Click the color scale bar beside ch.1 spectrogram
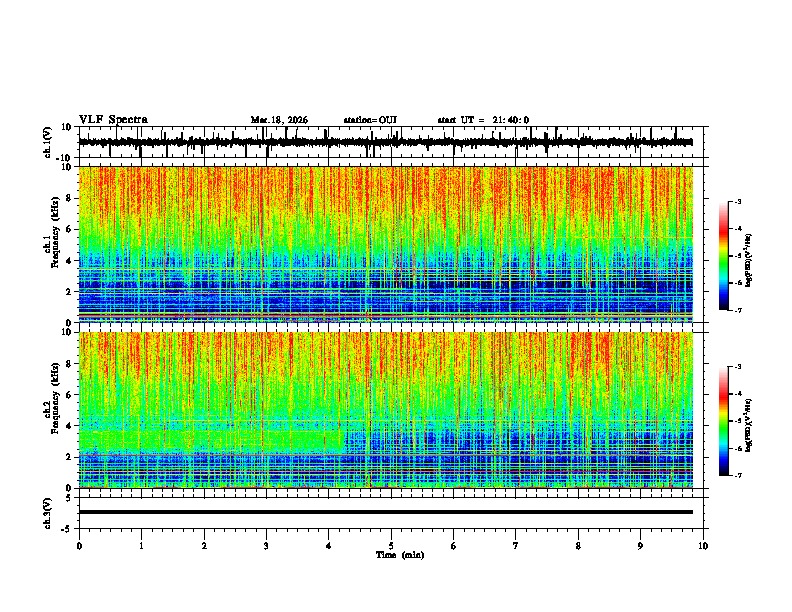This screenshot has height=612, width=792. click(x=724, y=256)
